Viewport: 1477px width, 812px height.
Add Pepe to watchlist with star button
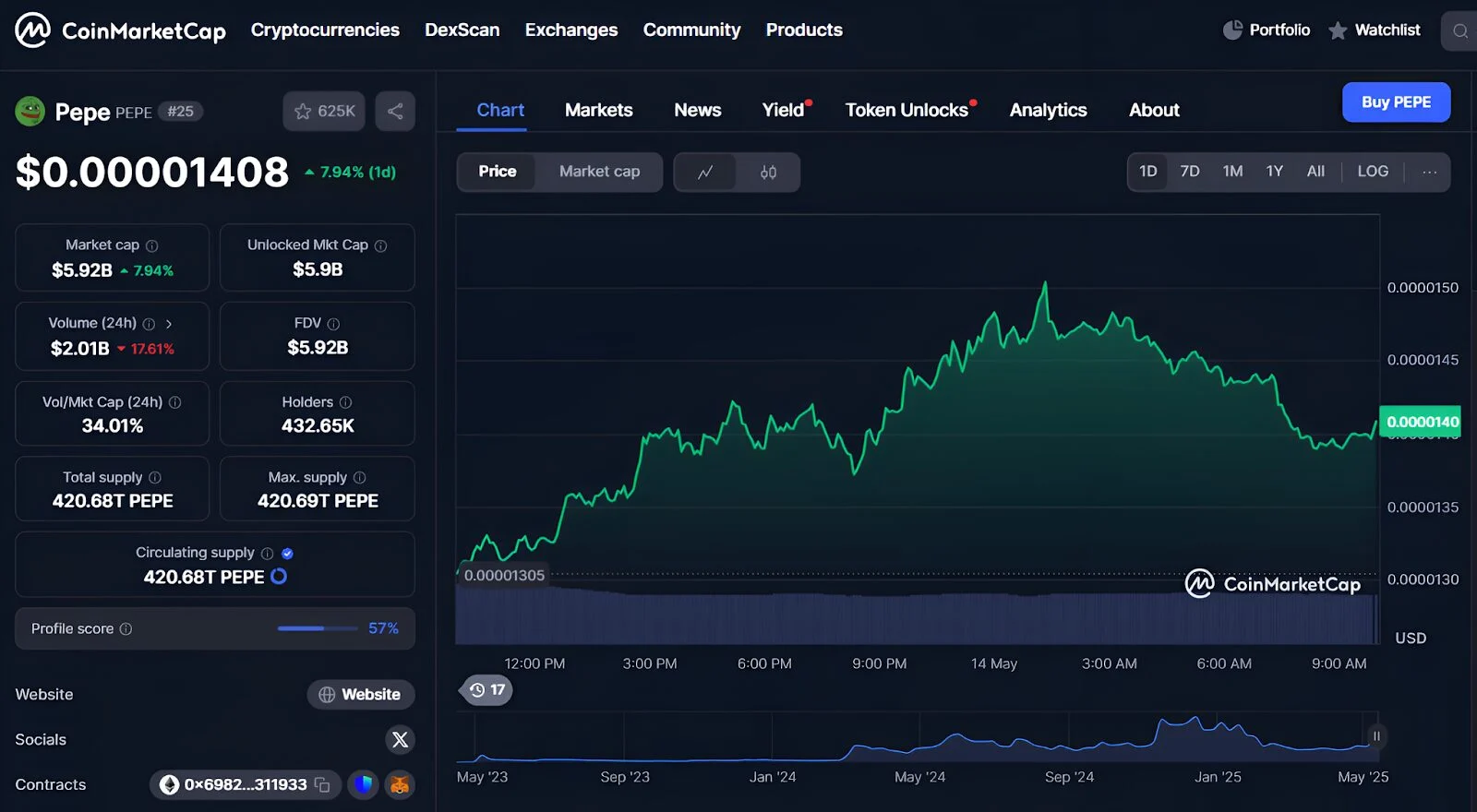324,112
